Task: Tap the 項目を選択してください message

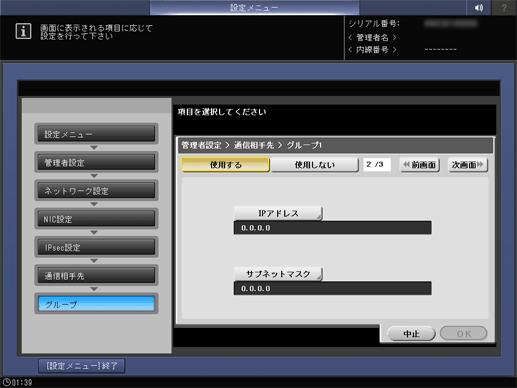Action: pos(222,112)
